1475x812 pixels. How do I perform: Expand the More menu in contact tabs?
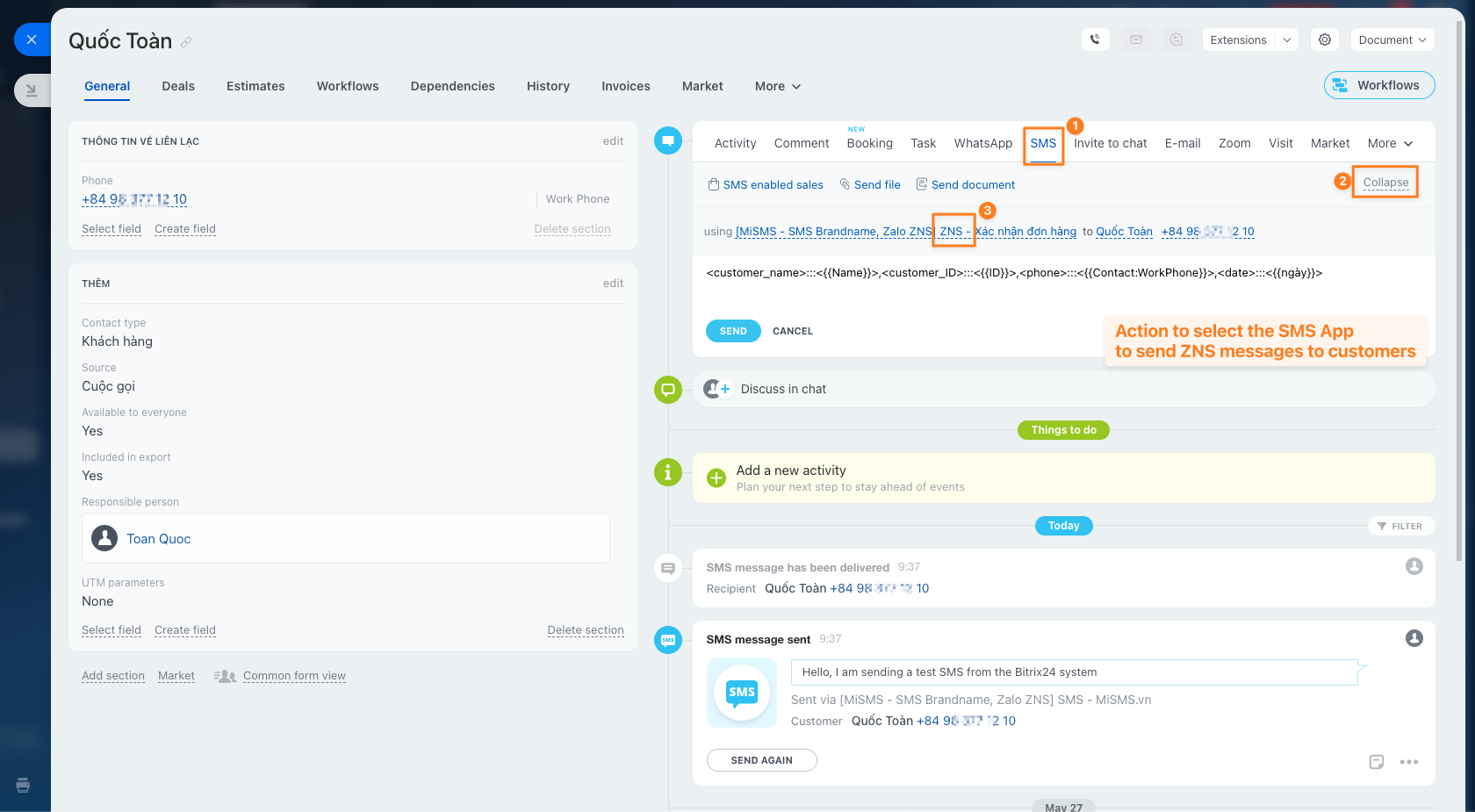778,86
